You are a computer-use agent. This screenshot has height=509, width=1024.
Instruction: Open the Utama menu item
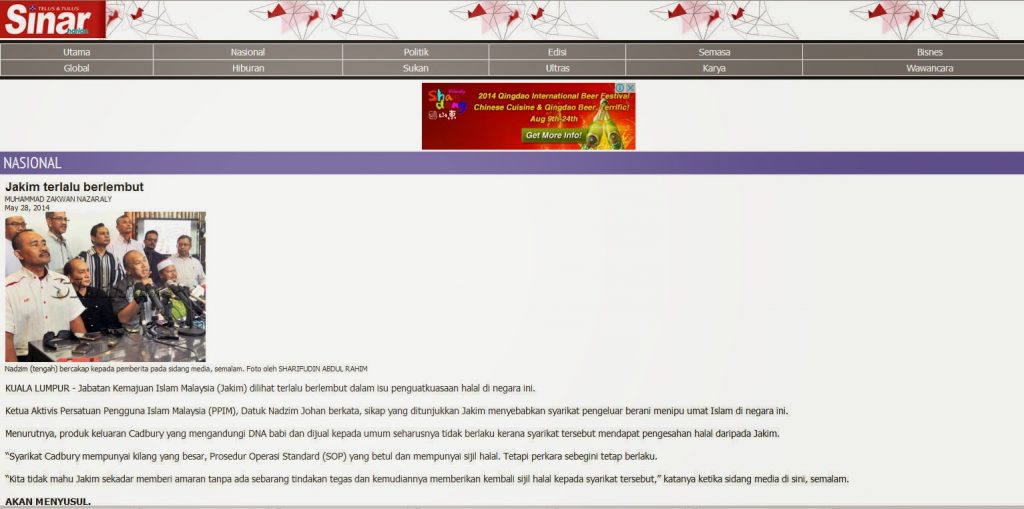tap(77, 52)
